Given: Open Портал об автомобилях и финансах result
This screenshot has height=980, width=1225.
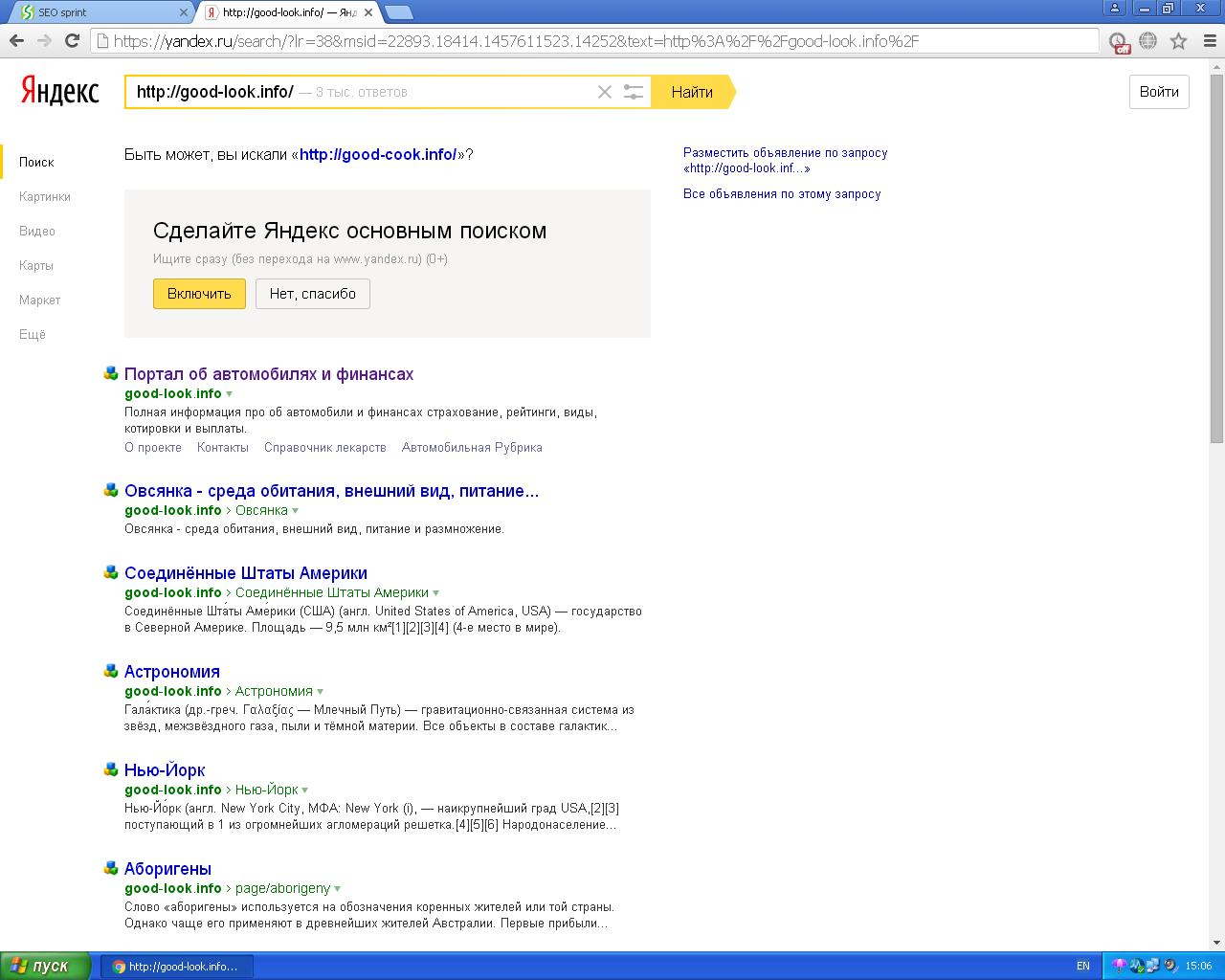Looking at the screenshot, I should (269, 374).
